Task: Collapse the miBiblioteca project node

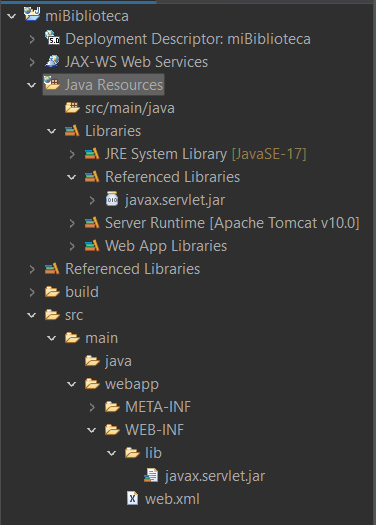Action: (x=12, y=16)
